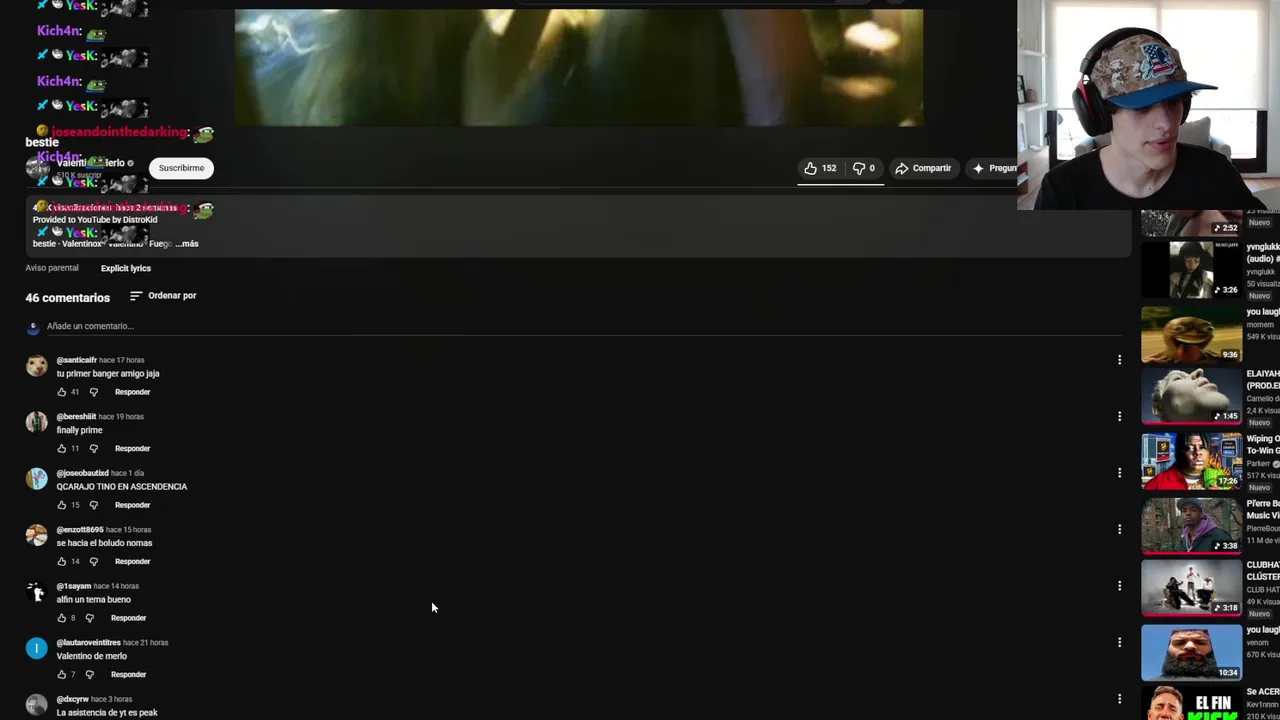This screenshot has width=1280, height=720.
Task: Open @1sayam's profile avatar
Action: tap(36, 592)
